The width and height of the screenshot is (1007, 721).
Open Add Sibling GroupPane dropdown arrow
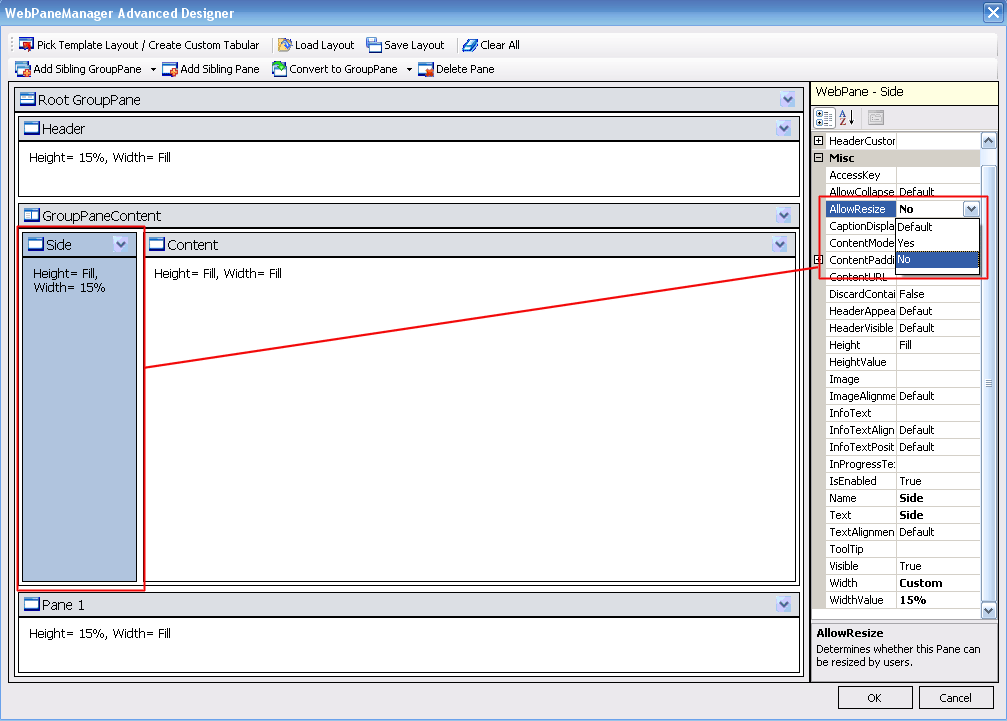click(153, 70)
